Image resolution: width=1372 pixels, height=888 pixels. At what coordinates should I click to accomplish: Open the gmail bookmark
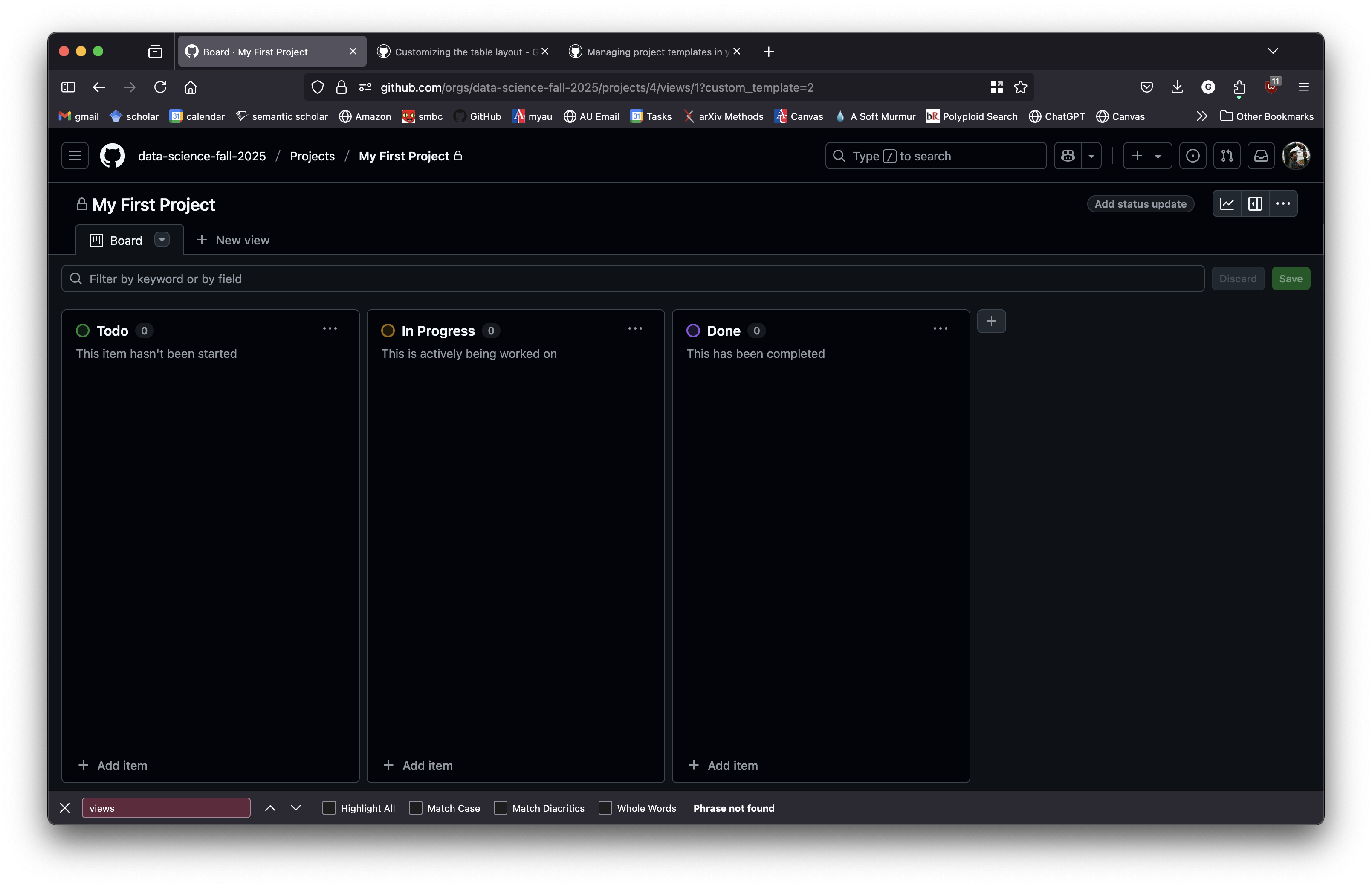(x=79, y=116)
